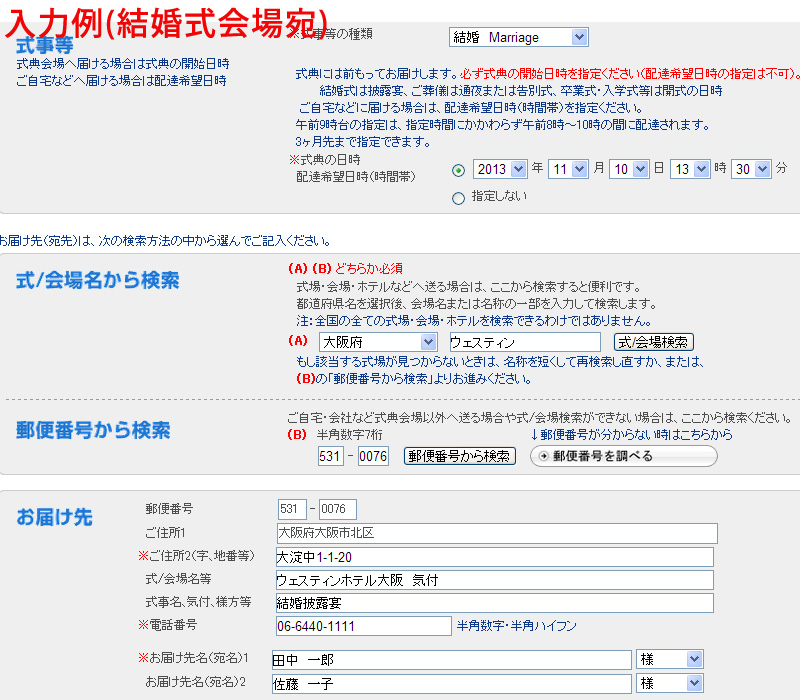Image resolution: width=800 pixels, height=700 pixels.
Task: Click the 式/会場名等 field
Action: tap(494, 580)
